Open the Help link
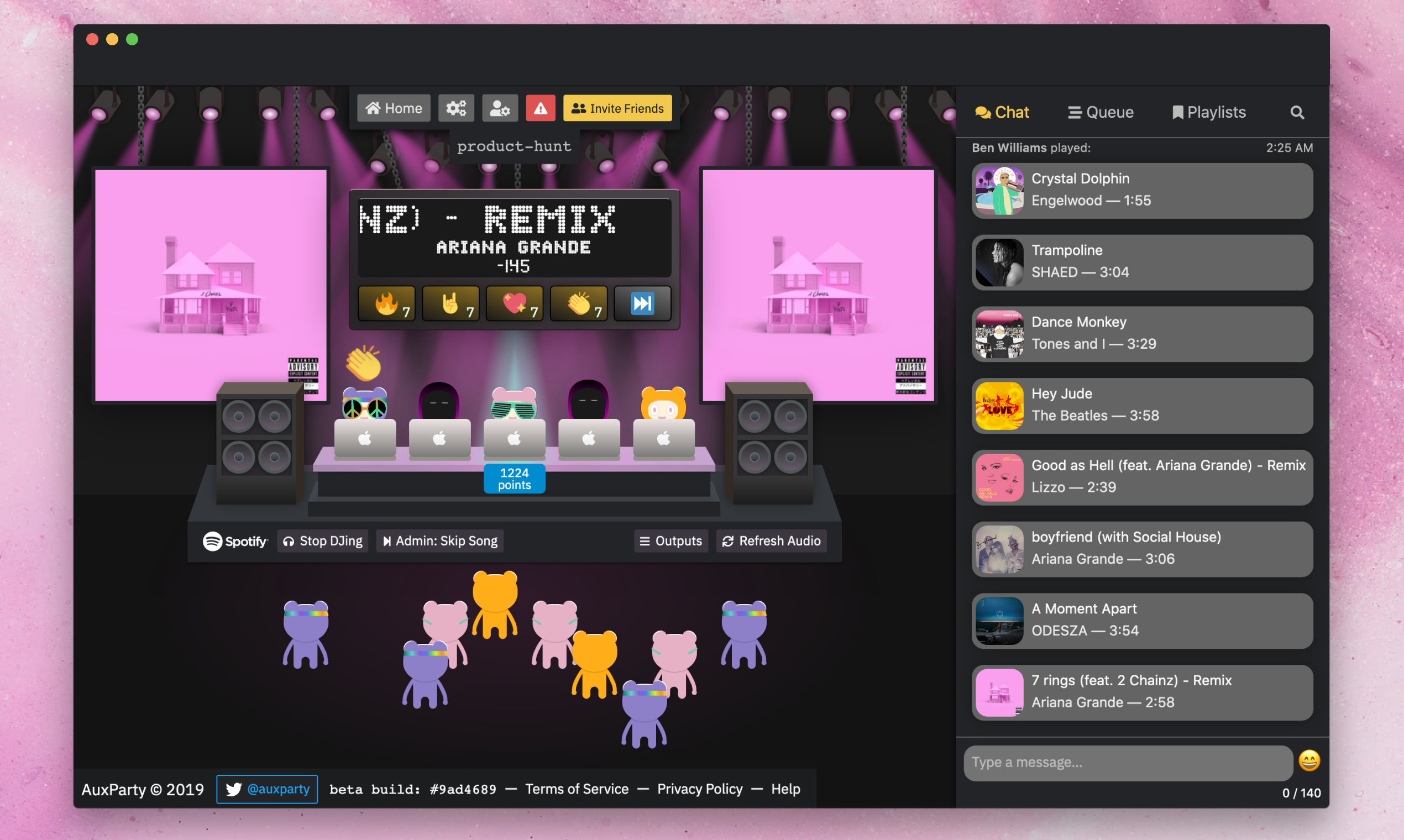Screen dimensions: 1404x840 (786, 789)
